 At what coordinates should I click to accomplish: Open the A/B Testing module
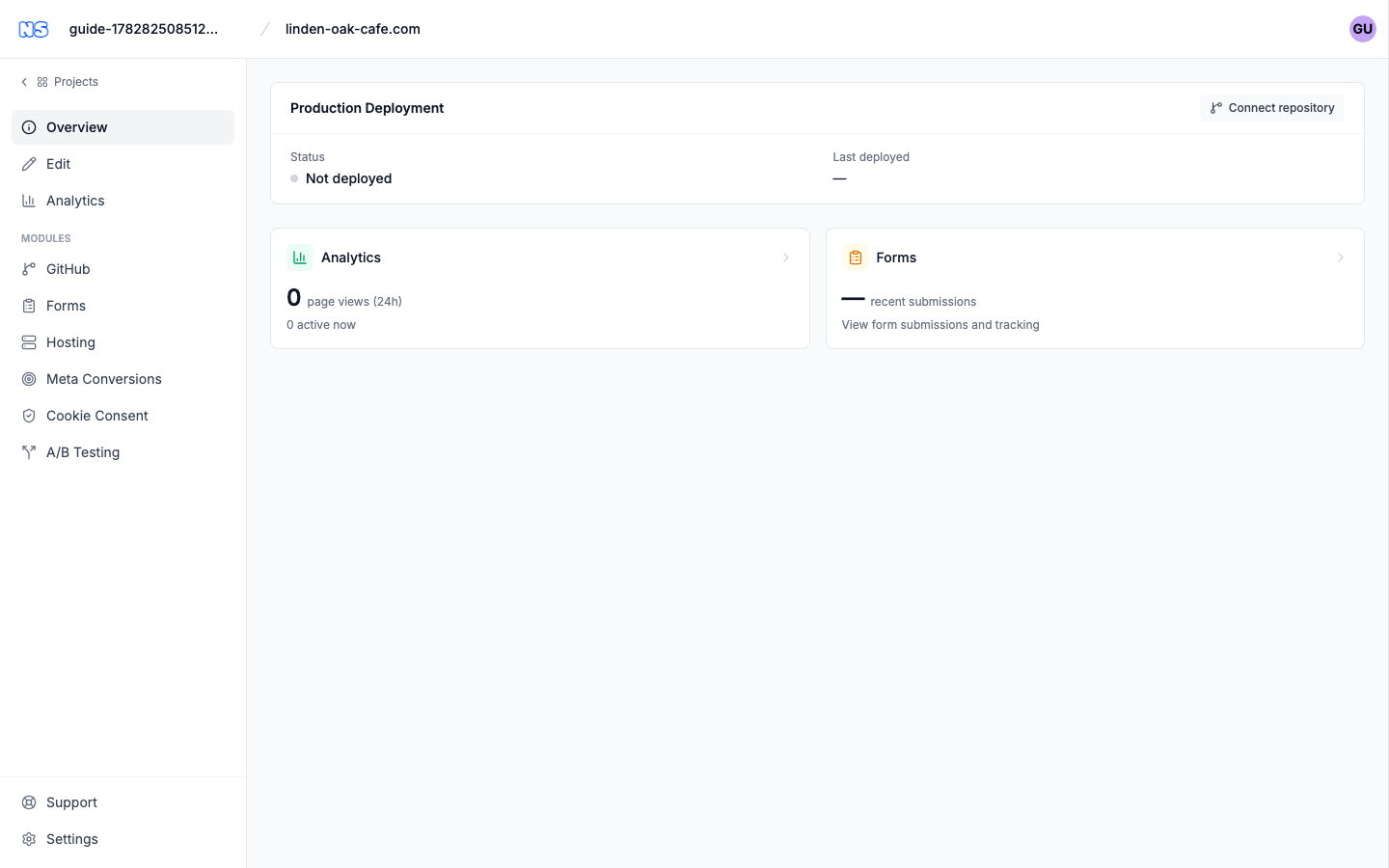[123, 452]
